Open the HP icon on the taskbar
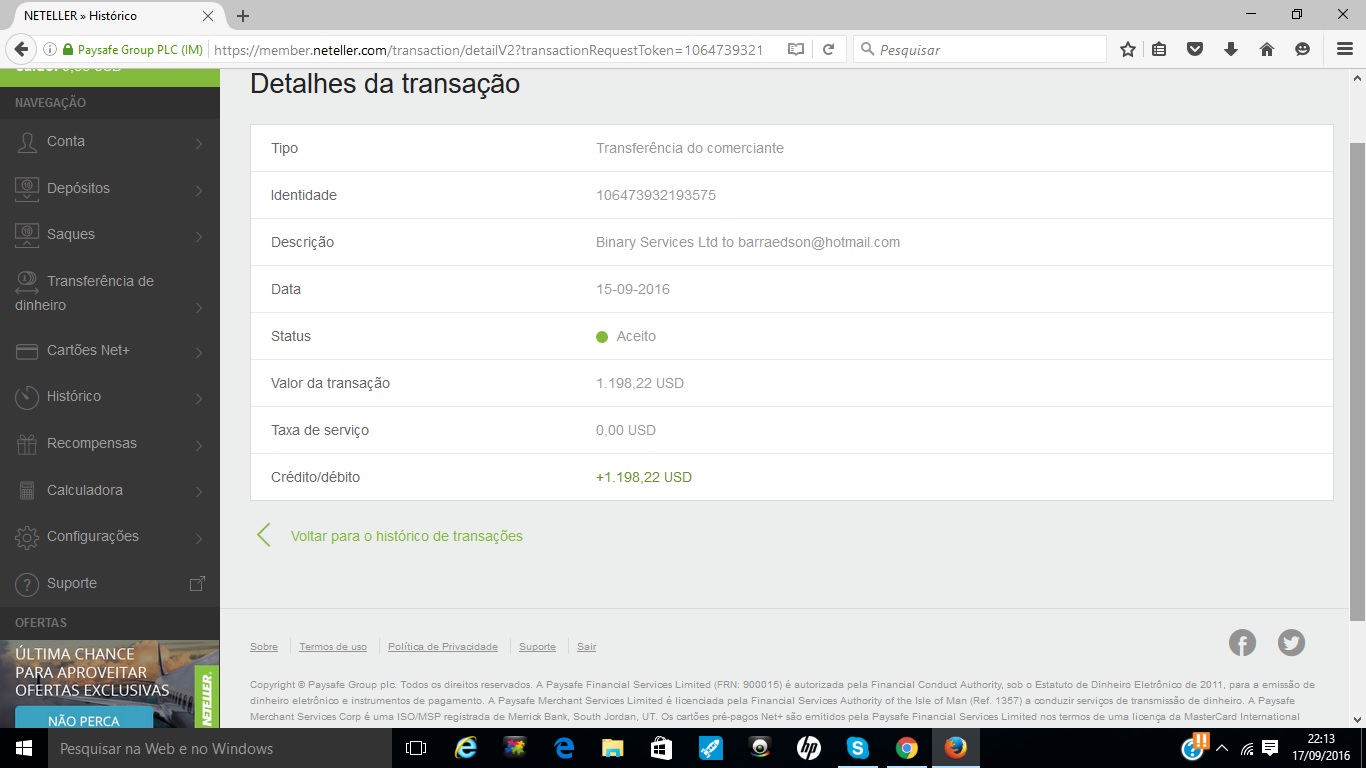This screenshot has width=1366, height=768. click(x=809, y=748)
